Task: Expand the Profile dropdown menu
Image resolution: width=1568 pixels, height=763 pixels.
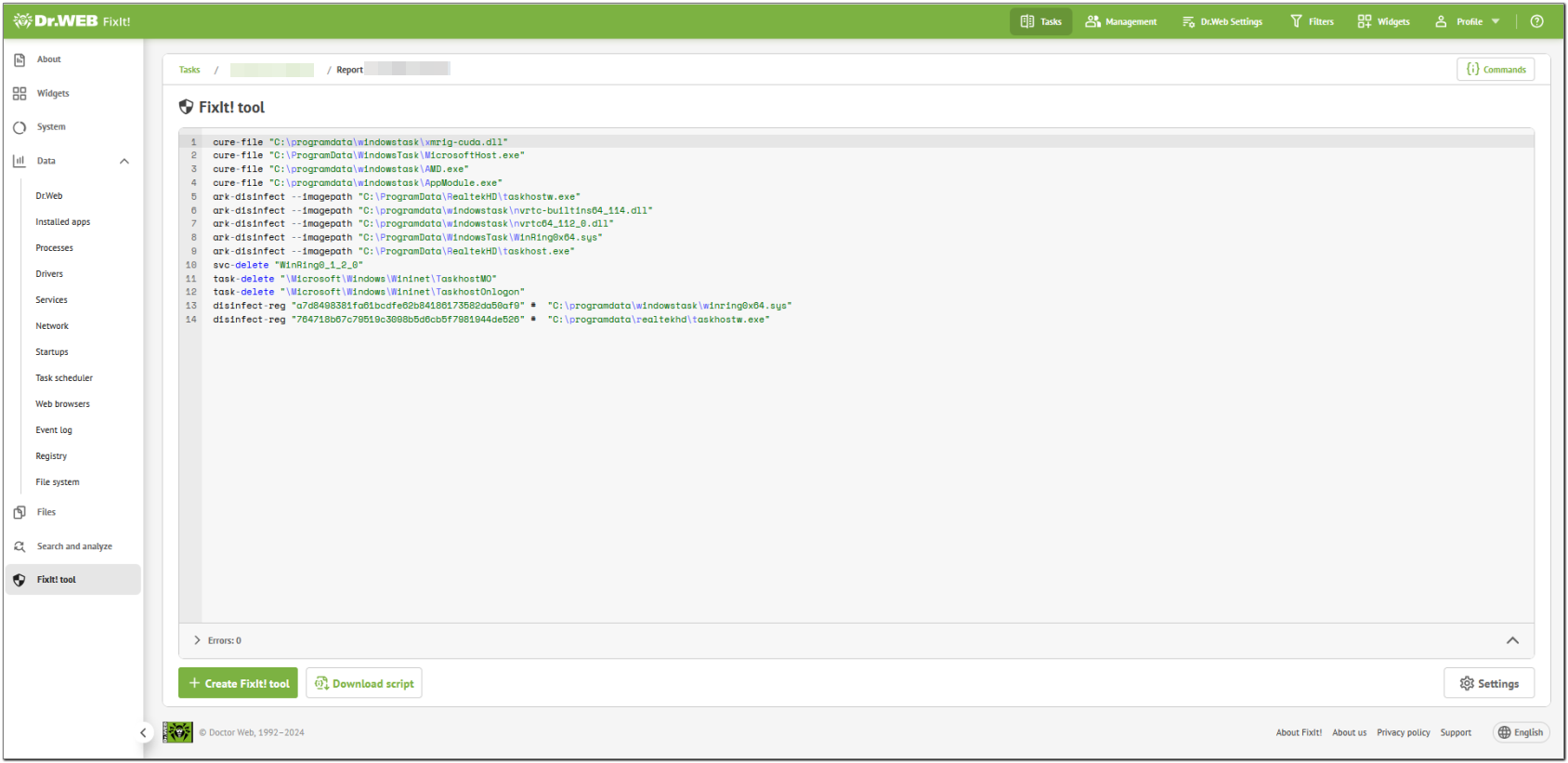Action: 1468,21
